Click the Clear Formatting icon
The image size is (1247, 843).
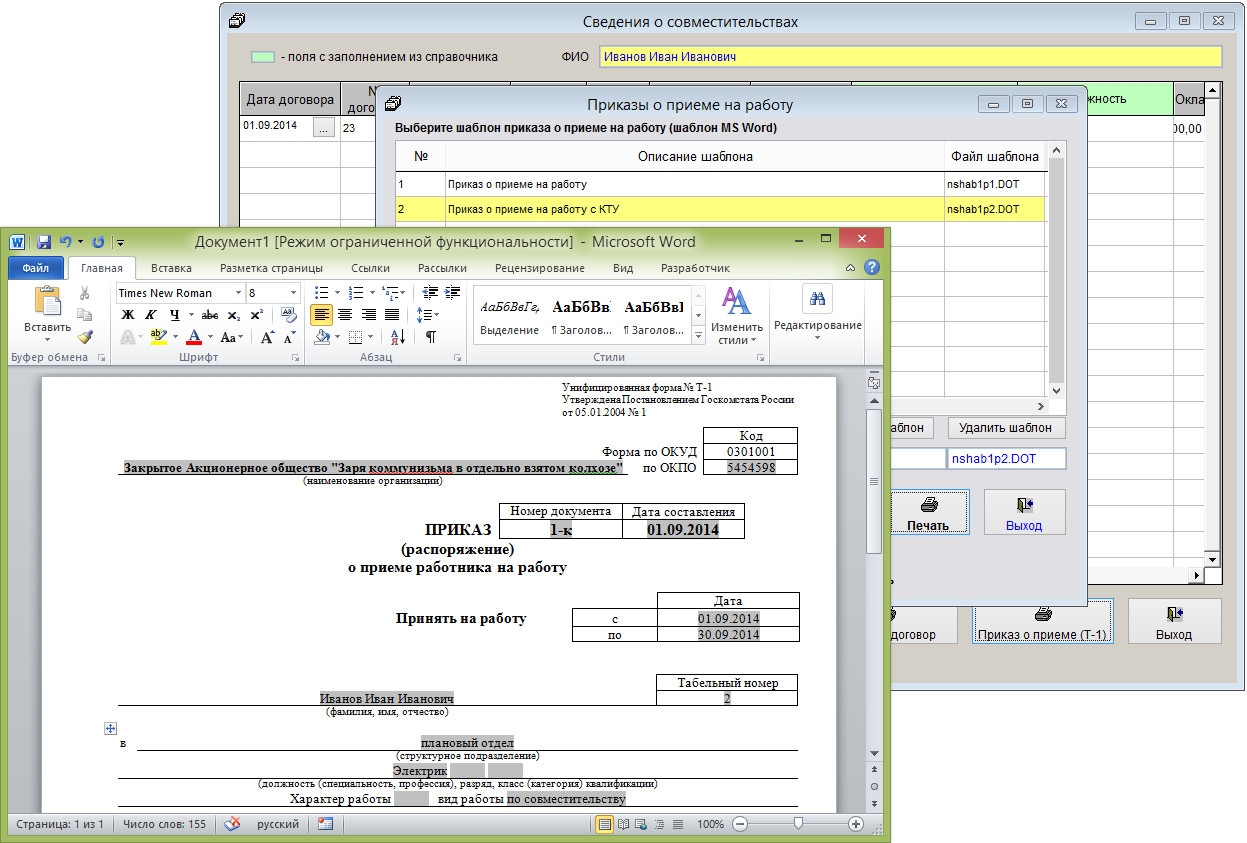click(x=289, y=314)
